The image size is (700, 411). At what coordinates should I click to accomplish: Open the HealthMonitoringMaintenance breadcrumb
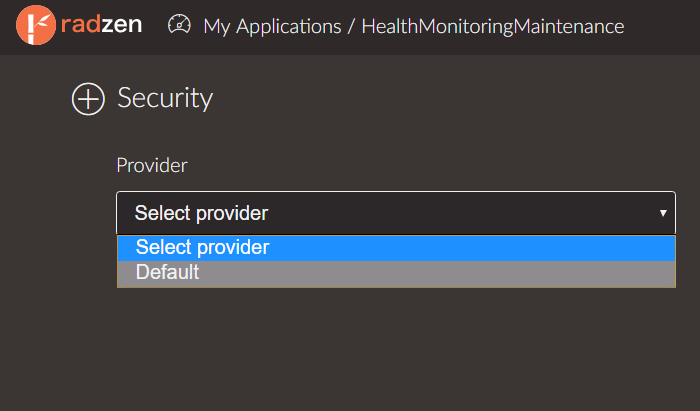(493, 26)
